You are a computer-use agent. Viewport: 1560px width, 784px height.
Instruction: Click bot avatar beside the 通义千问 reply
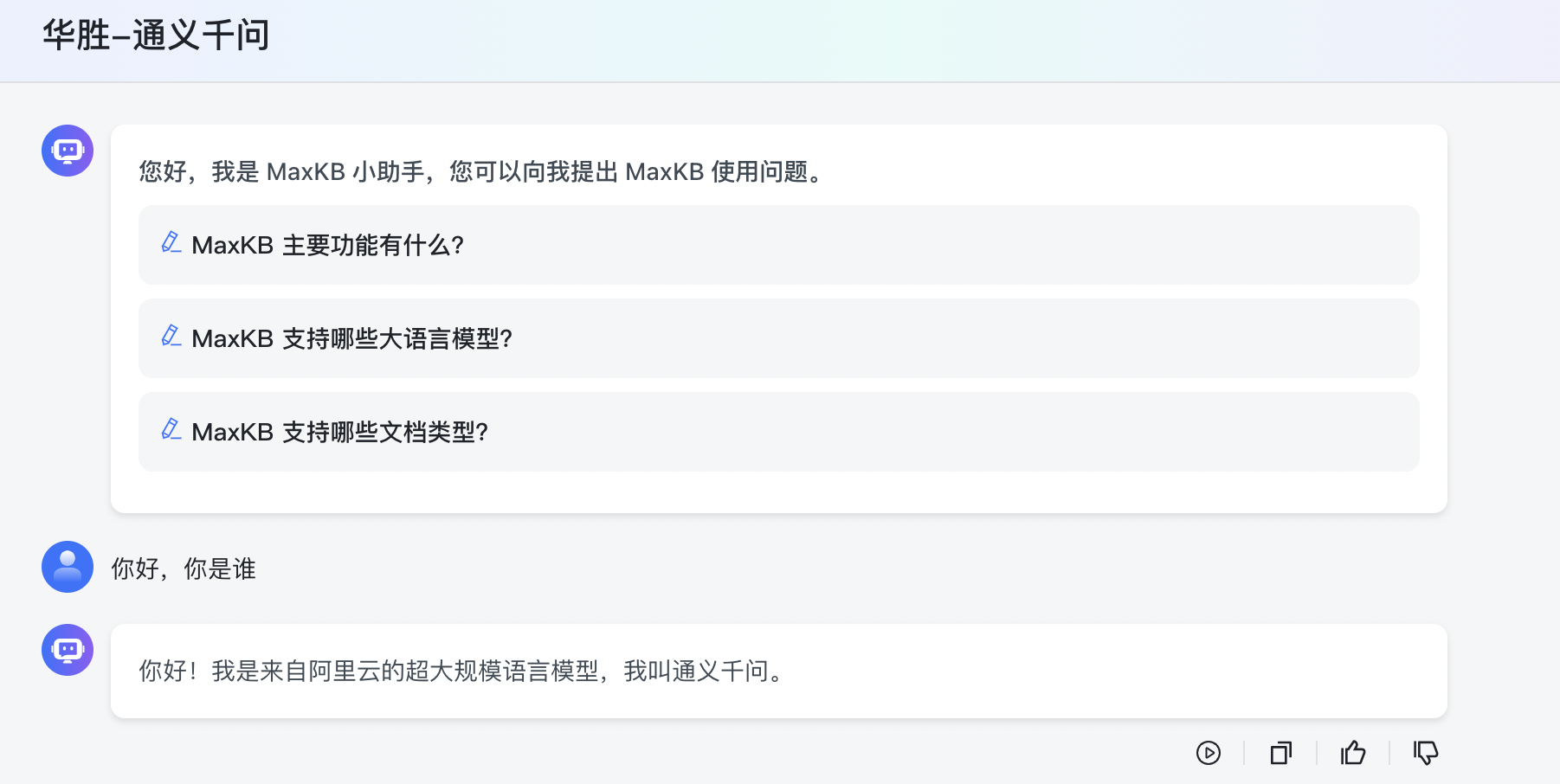click(68, 650)
